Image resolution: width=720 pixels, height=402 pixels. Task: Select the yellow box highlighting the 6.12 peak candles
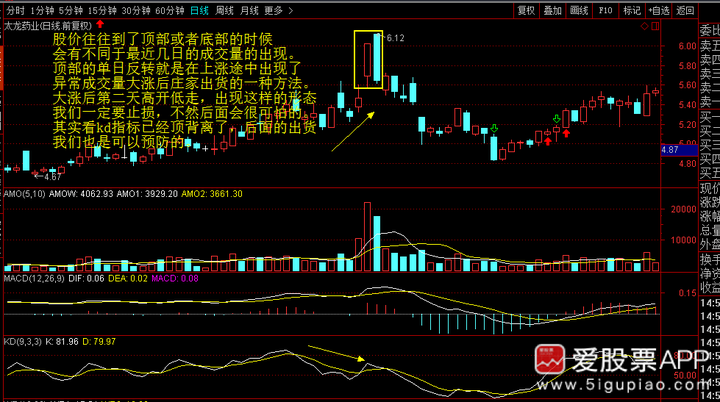click(368, 60)
